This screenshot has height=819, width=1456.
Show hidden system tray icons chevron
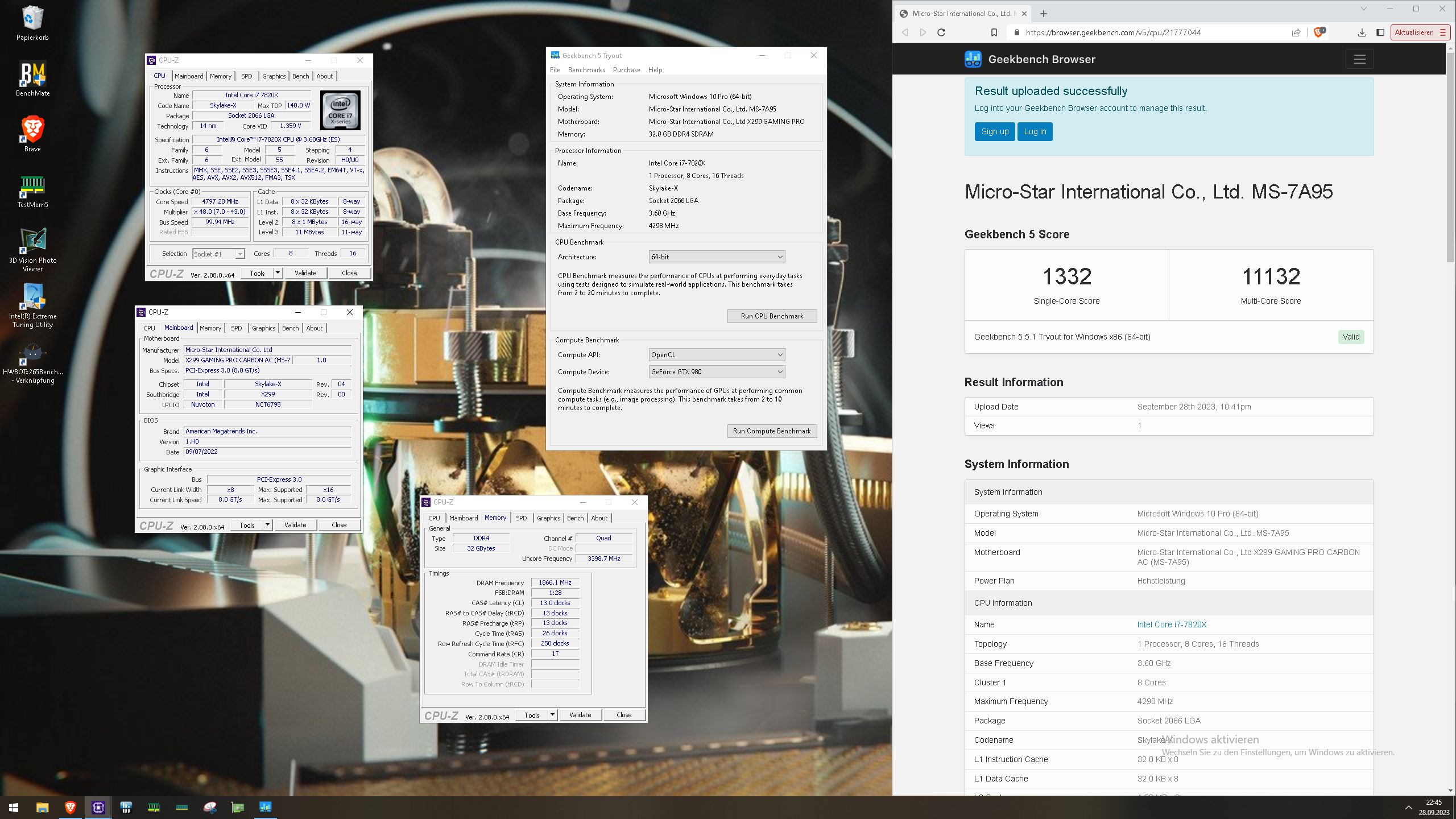click(x=1408, y=807)
